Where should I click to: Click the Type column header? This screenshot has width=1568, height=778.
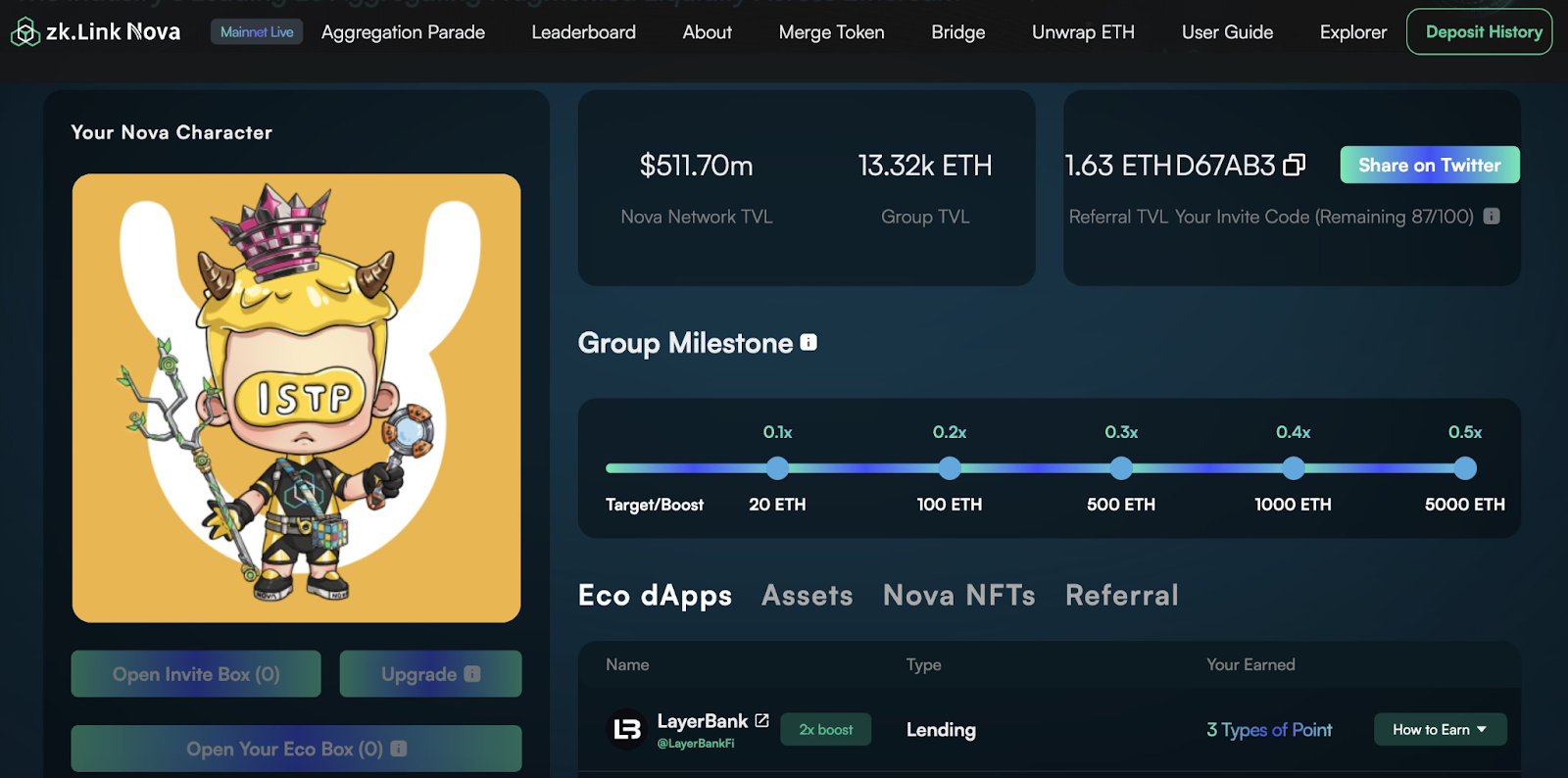(x=923, y=664)
